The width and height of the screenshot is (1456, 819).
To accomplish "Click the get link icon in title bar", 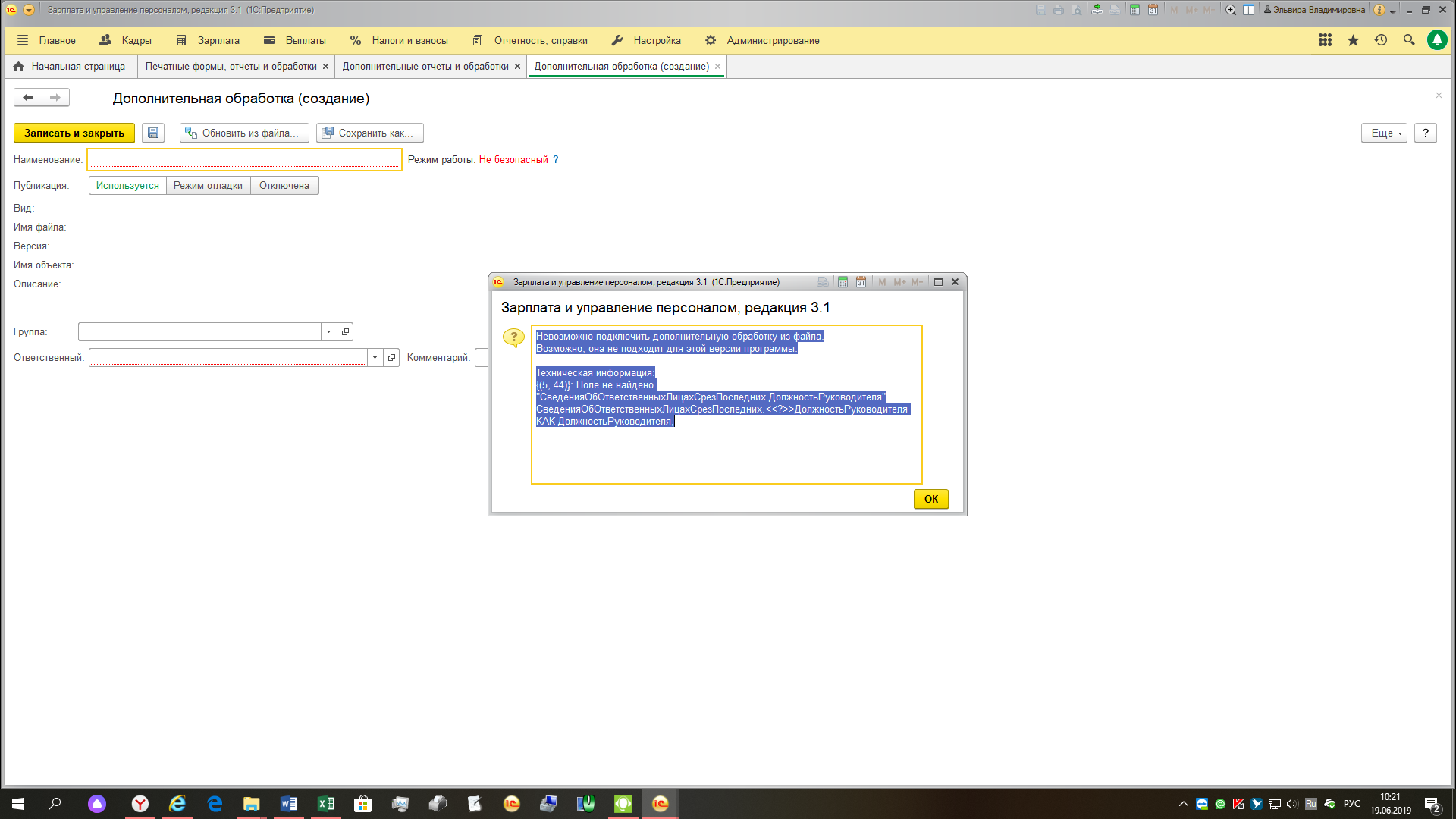I will [1097, 10].
